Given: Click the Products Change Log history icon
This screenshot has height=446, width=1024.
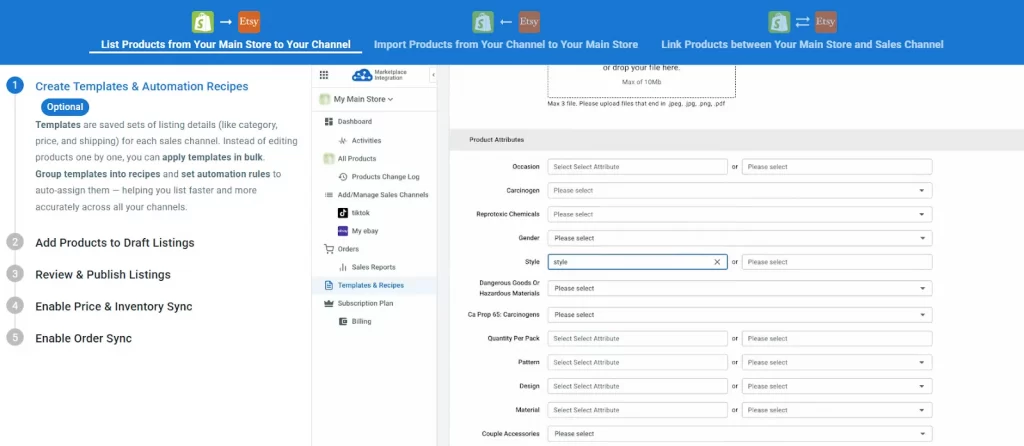Looking at the screenshot, I should point(343,177).
